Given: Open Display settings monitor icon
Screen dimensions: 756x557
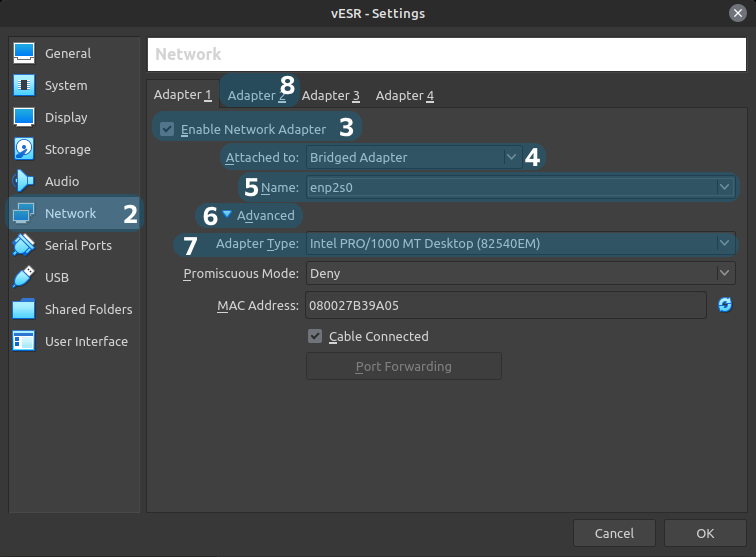Looking at the screenshot, I should [x=25, y=118].
